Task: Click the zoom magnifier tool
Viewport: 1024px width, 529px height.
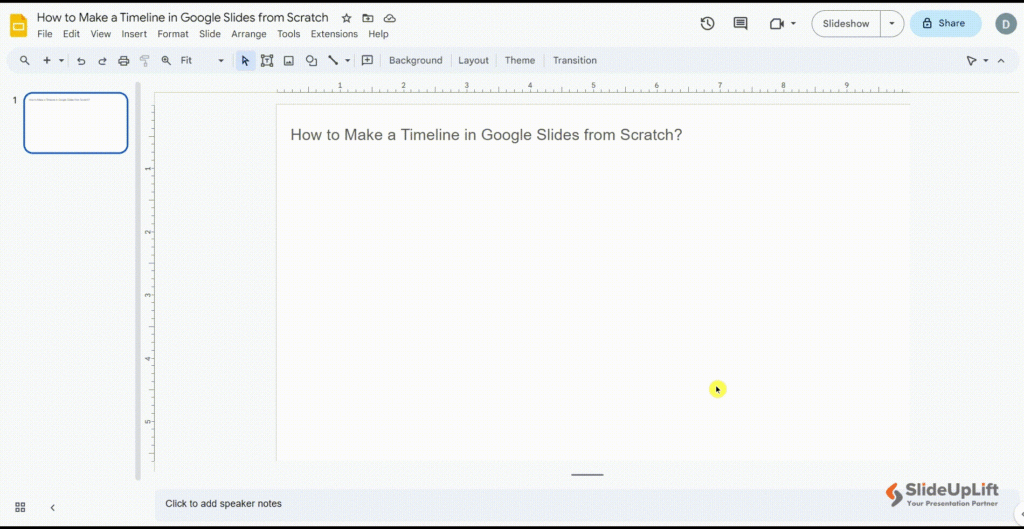Action: tap(166, 60)
